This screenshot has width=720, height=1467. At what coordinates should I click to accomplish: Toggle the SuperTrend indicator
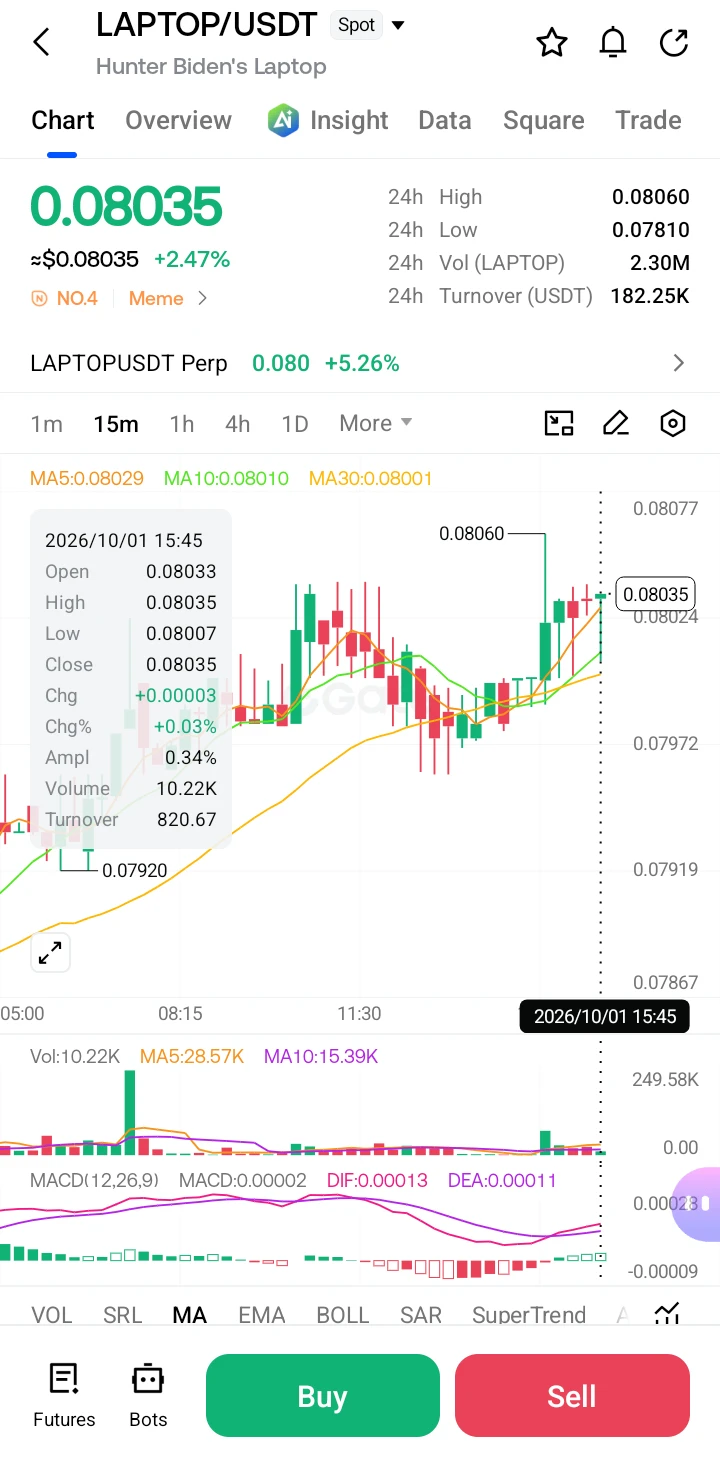[x=529, y=1315]
